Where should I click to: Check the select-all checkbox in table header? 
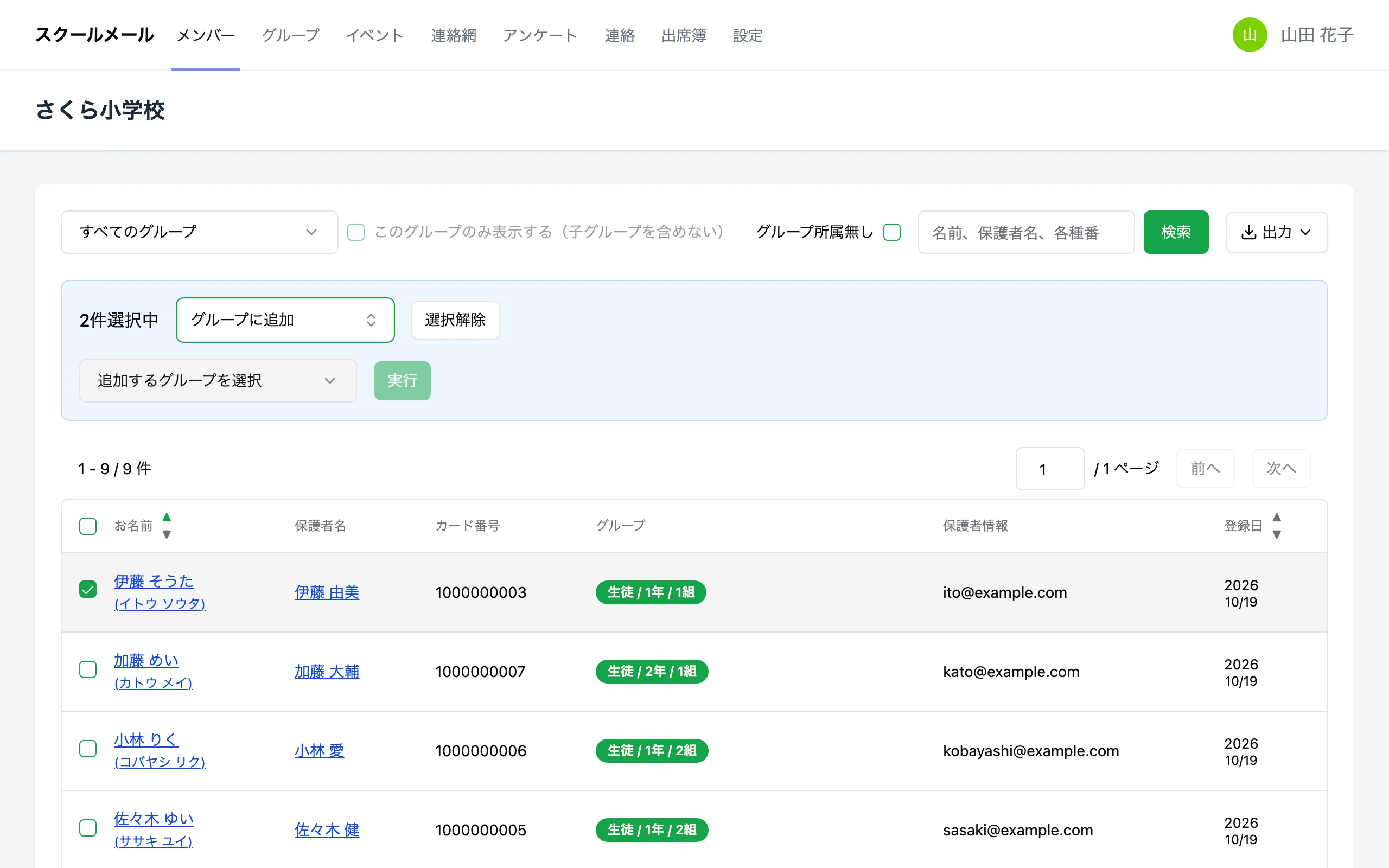coord(88,526)
